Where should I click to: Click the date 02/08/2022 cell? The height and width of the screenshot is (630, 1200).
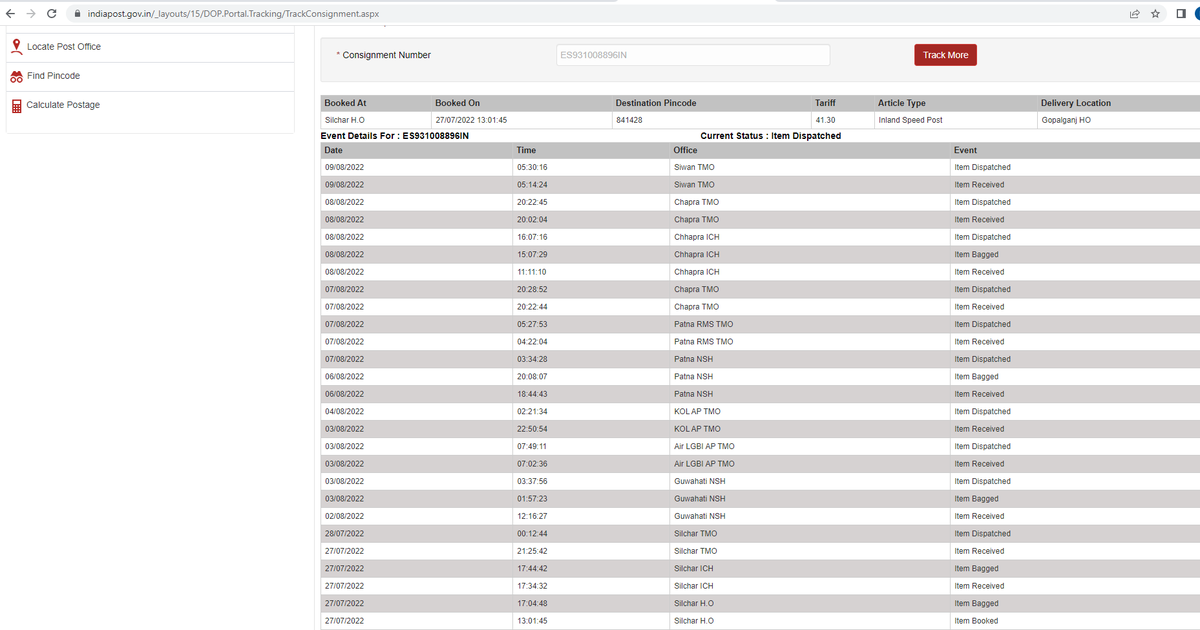coord(344,516)
